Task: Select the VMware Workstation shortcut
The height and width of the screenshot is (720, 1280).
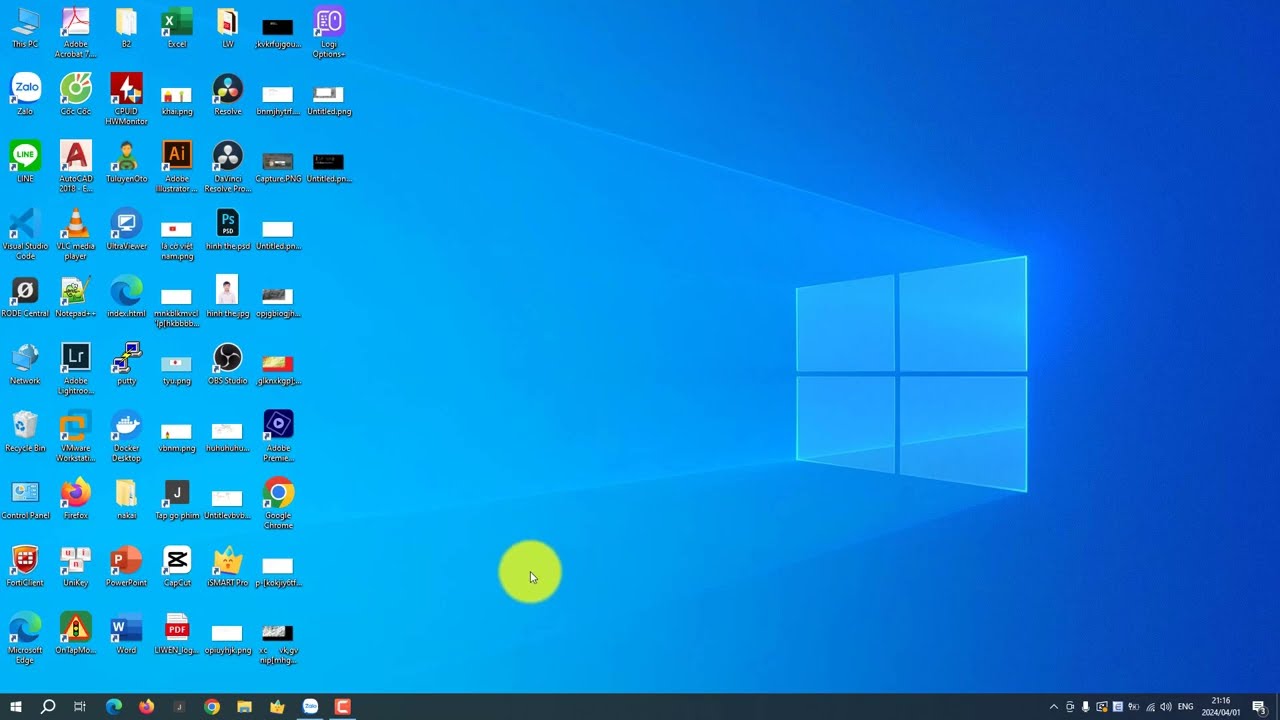Action: tap(76, 437)
